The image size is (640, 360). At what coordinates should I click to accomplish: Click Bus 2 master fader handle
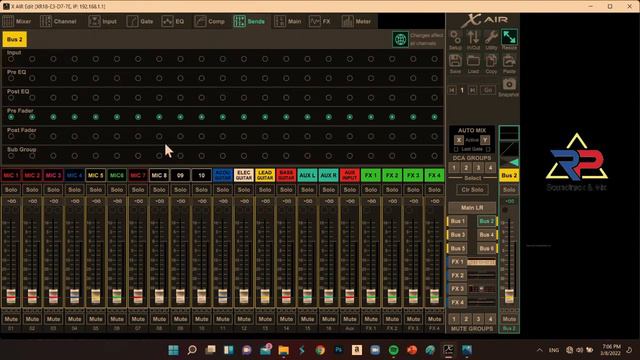509,296
